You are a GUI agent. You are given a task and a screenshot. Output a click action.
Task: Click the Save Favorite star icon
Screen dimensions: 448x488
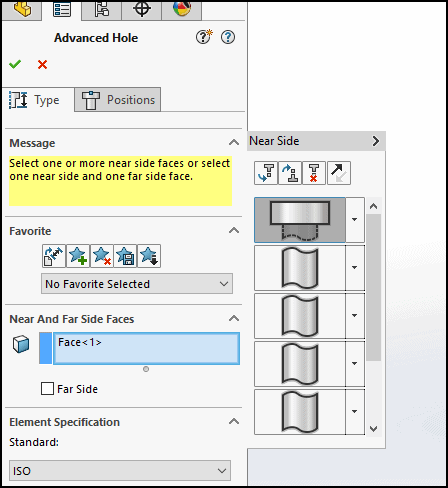click(125, 256)
